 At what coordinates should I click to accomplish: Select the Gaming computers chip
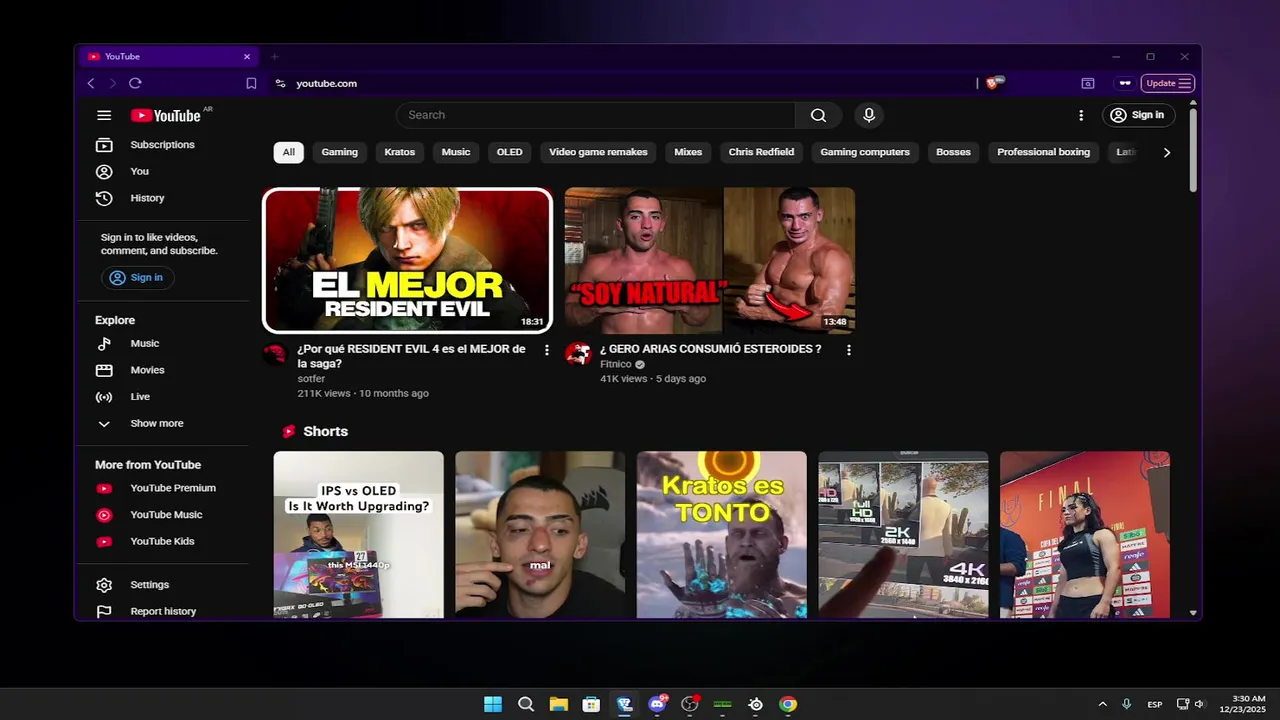pyautogui.click(x=865, y=152)
